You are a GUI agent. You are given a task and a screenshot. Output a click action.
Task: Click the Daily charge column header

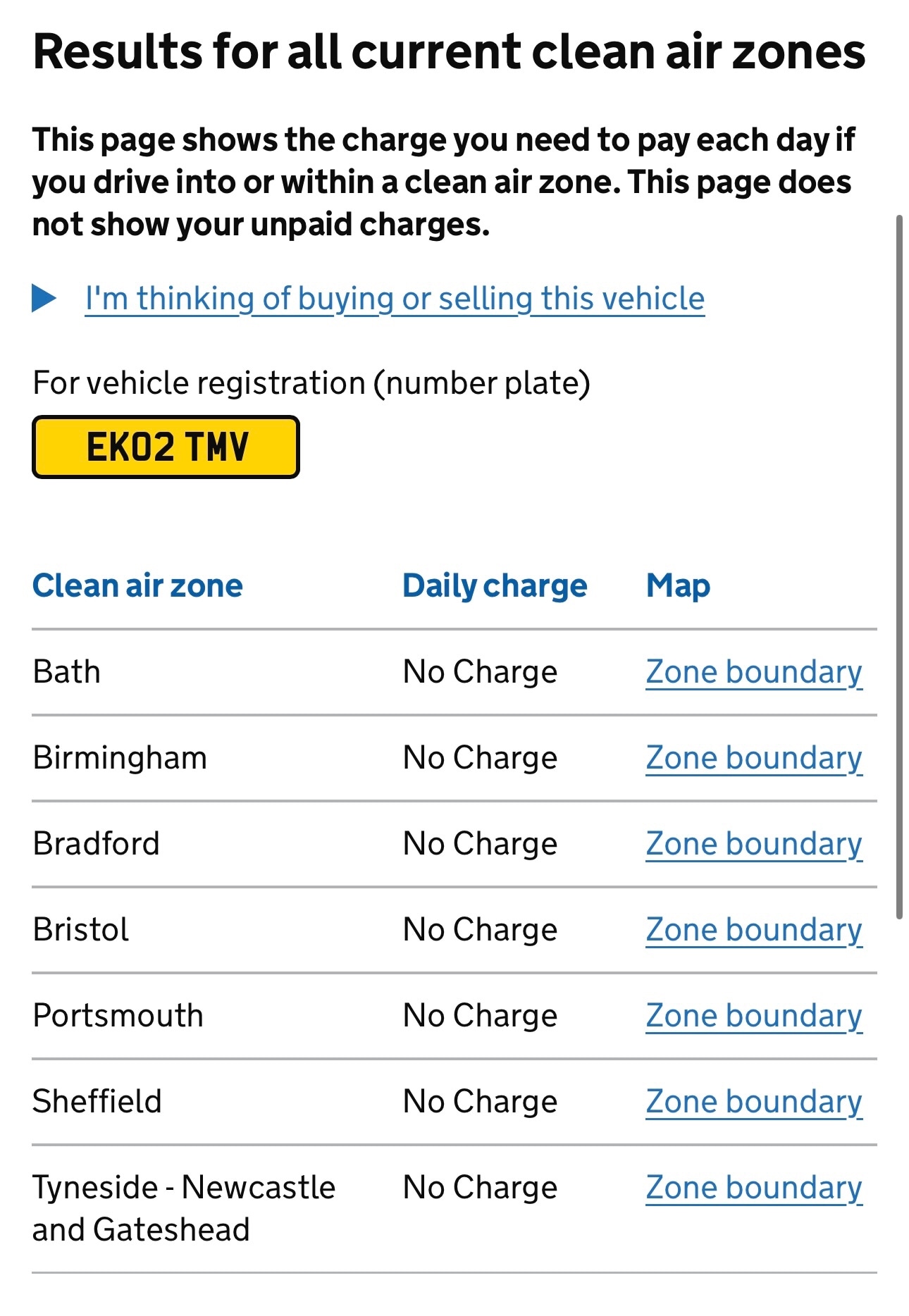click(x=495, y=586)
